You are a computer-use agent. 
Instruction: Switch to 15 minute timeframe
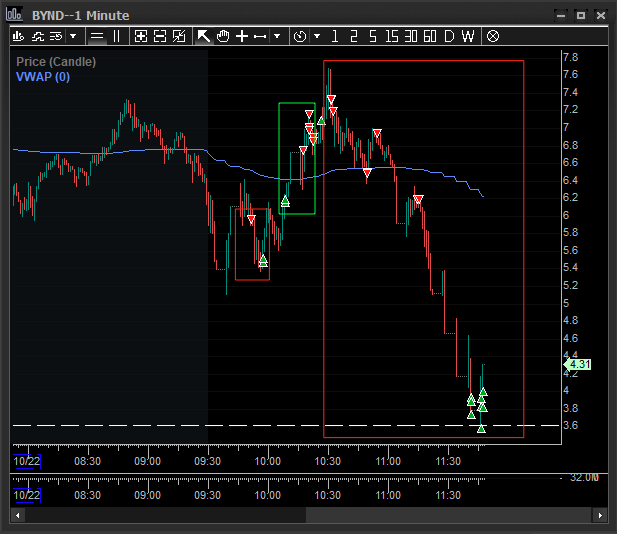[392, 37]
